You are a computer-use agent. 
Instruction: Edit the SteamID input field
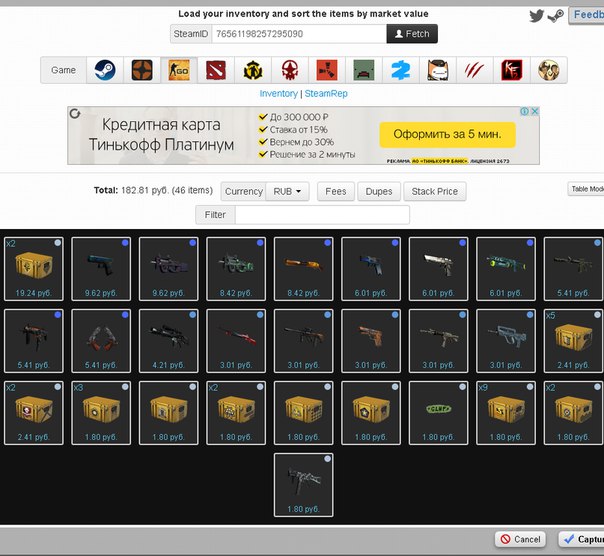pyautogui.click(x=299, y=34)
